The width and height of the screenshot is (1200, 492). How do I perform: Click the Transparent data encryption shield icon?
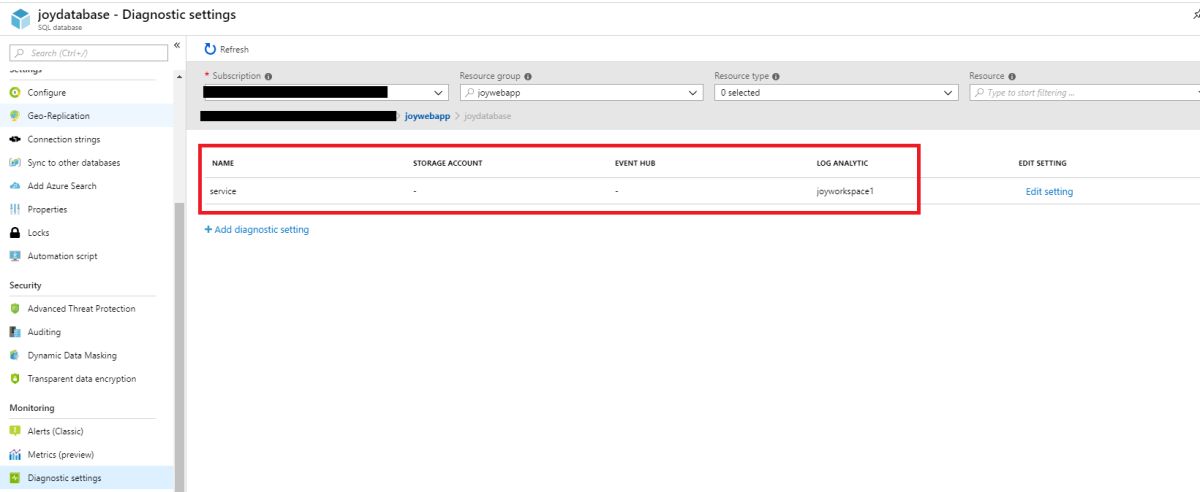(x=15, y=379)
